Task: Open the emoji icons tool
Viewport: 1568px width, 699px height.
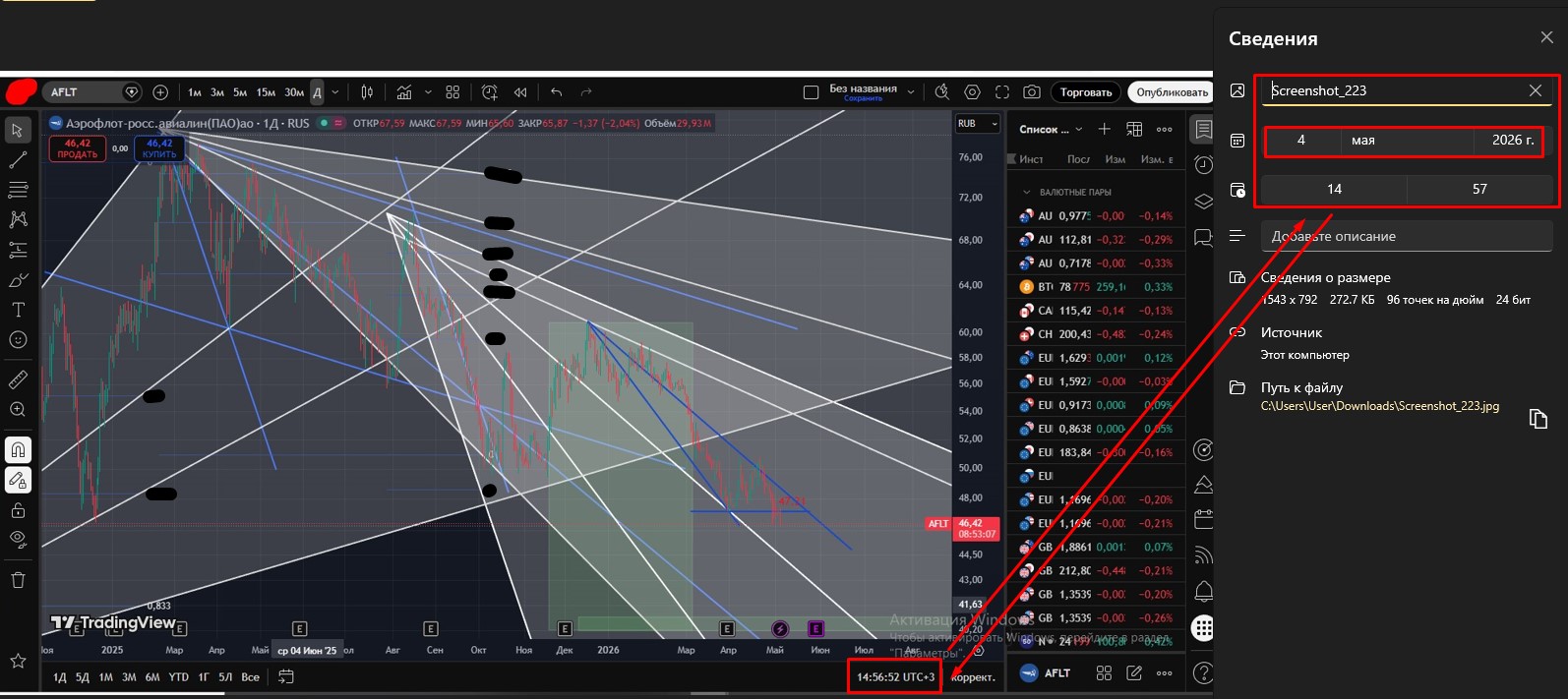Action: point(18,340)
